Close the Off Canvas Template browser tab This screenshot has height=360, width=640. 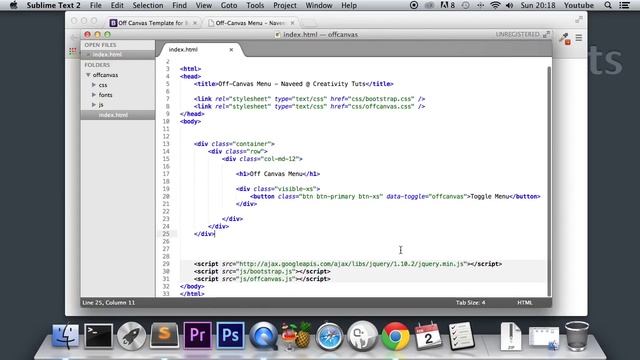(195, 23)
